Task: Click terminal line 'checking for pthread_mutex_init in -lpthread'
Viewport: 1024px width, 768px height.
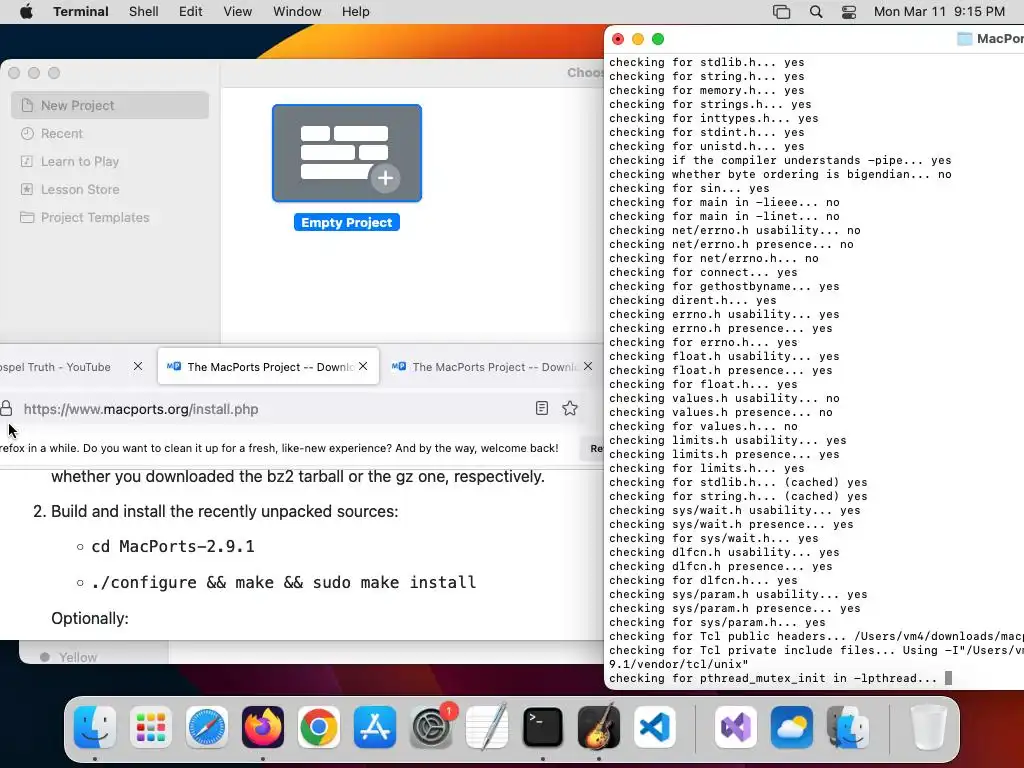Action: tap(773, 678)
